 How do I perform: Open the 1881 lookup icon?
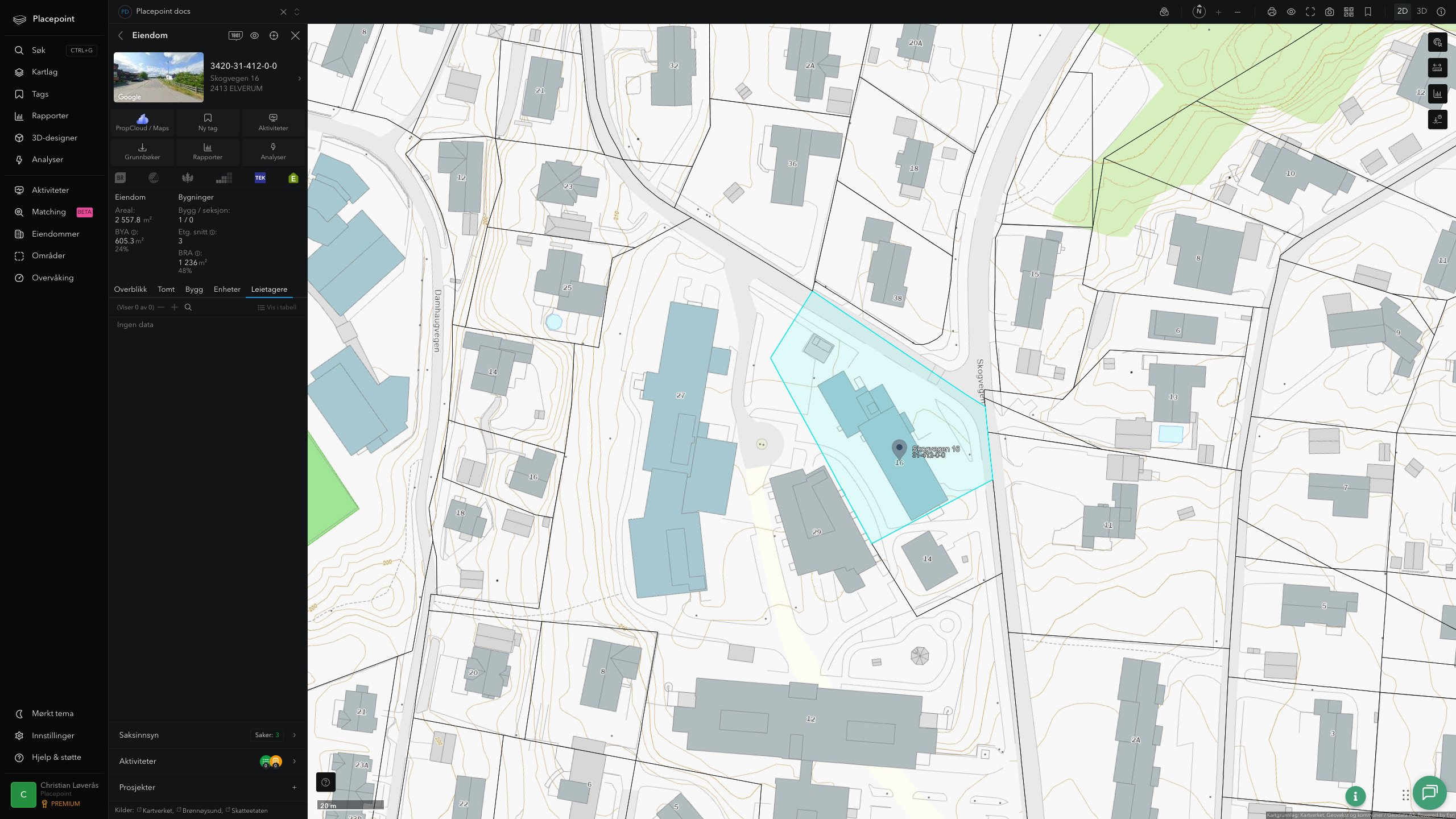[x=235, y=35]
